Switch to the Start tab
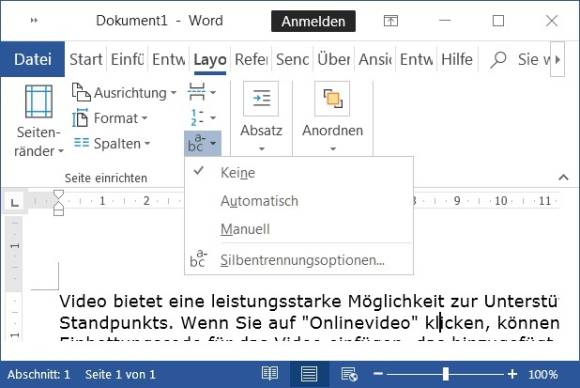580x388 pixels. coord(86,59)
